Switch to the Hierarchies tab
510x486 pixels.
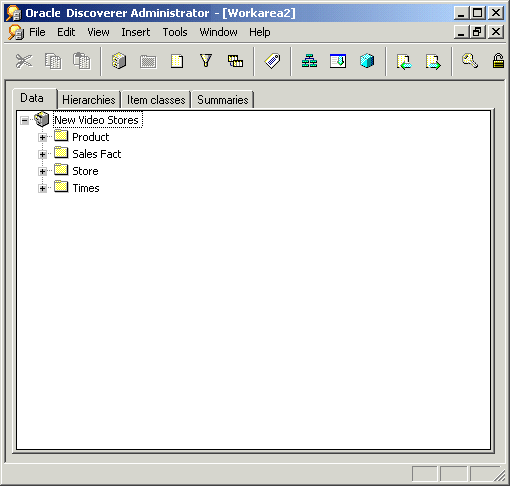click(x=89, y=100)
